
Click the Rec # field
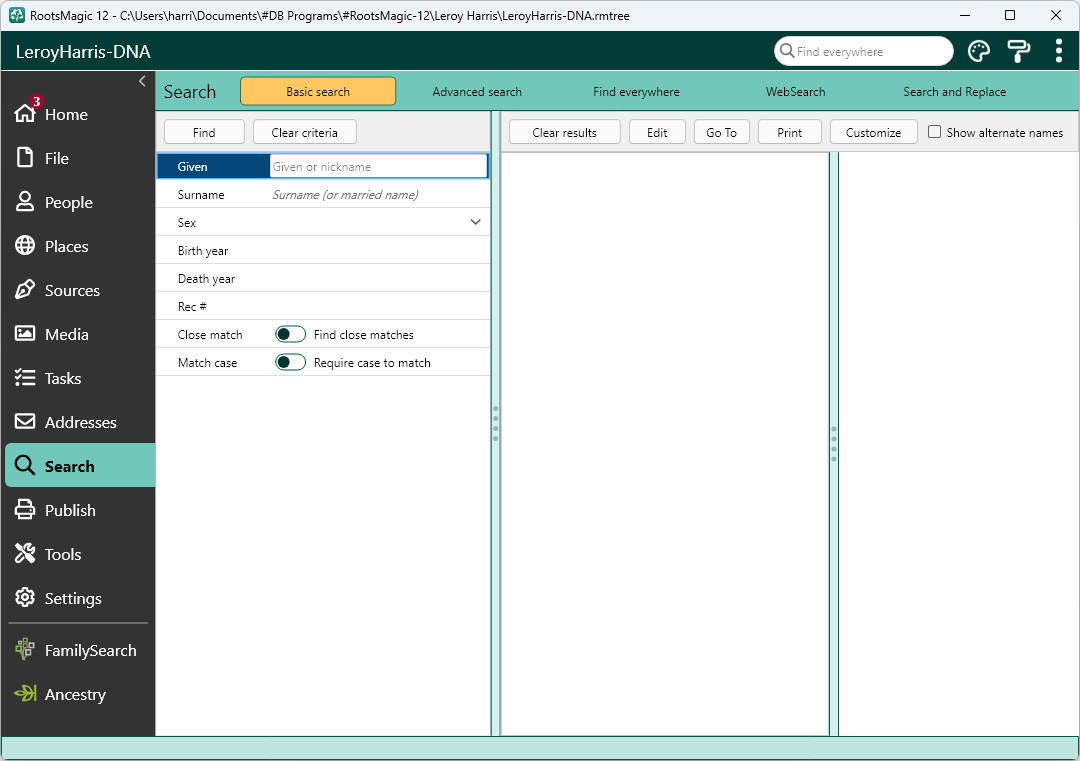pyautogui.click(x=378, y=306)
